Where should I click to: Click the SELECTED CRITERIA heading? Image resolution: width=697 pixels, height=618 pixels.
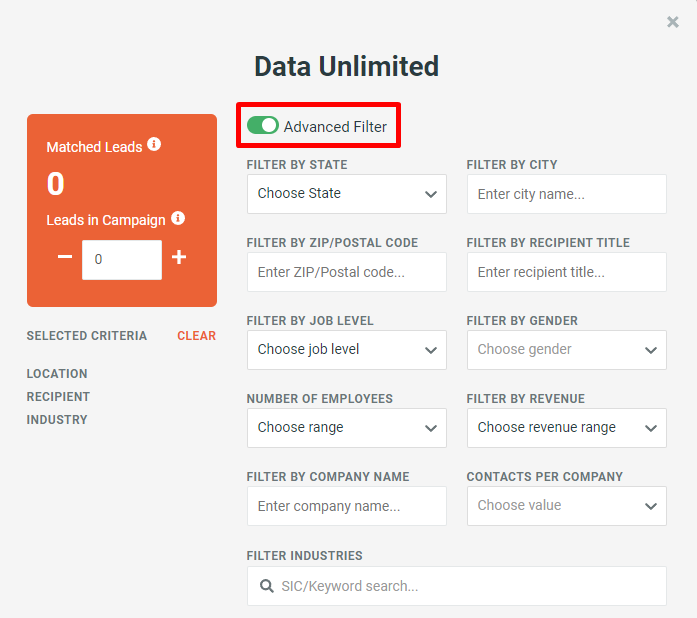coord(87,336)
